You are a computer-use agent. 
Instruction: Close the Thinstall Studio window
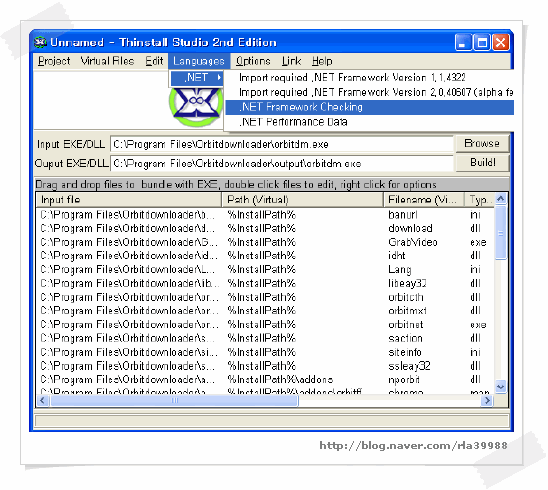(500, 43)
